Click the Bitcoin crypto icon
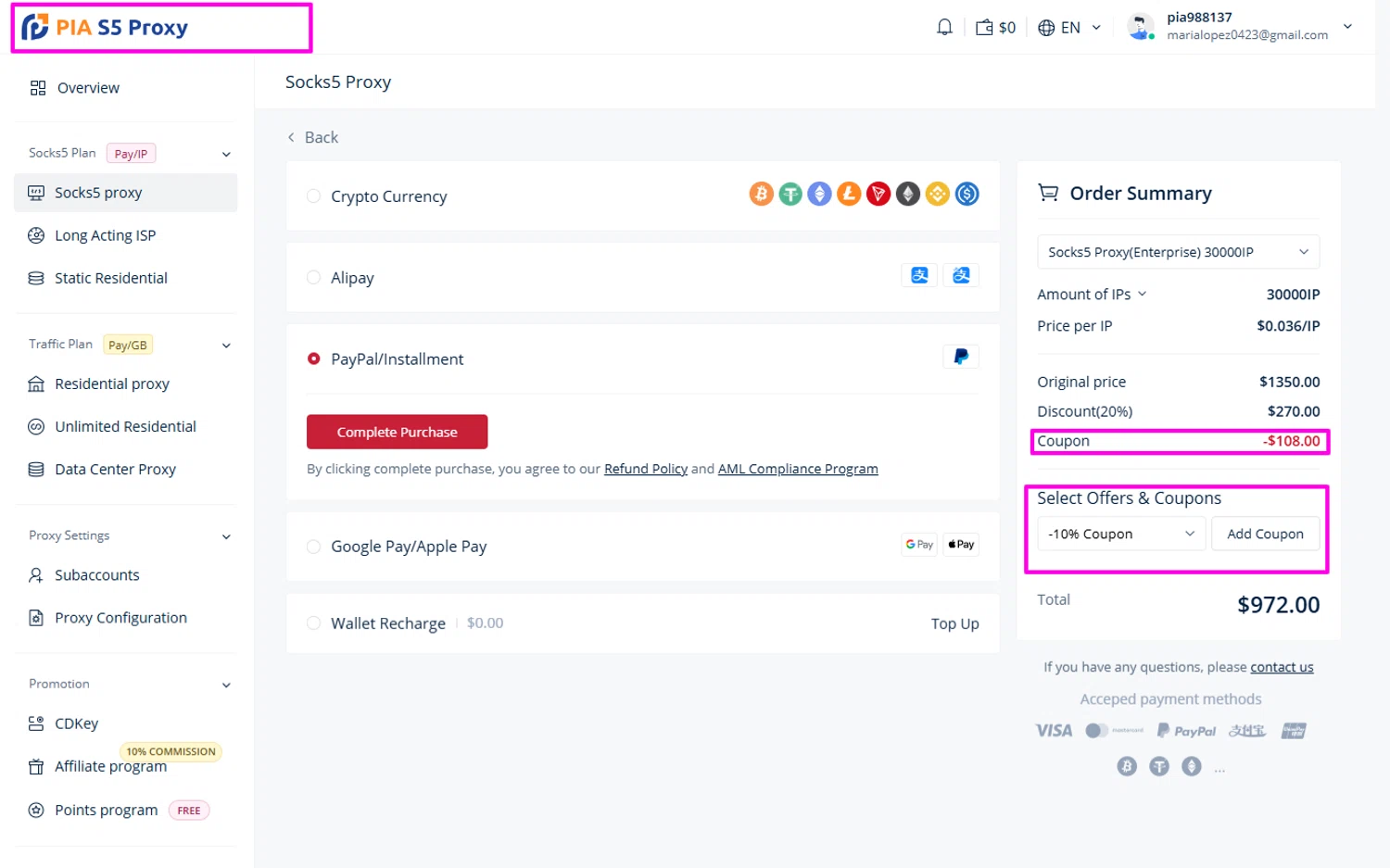 click(761, 194)
